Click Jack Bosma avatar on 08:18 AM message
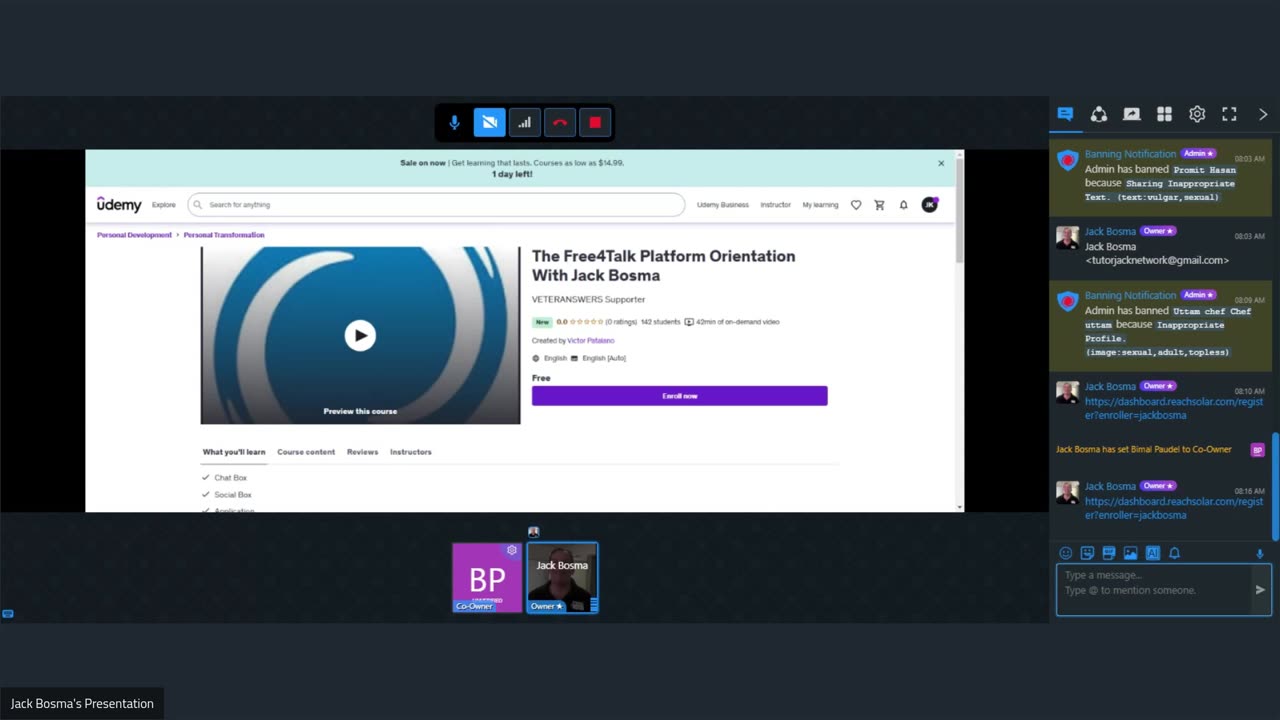Screen dimensions: 1280x720 [1068, 492]
